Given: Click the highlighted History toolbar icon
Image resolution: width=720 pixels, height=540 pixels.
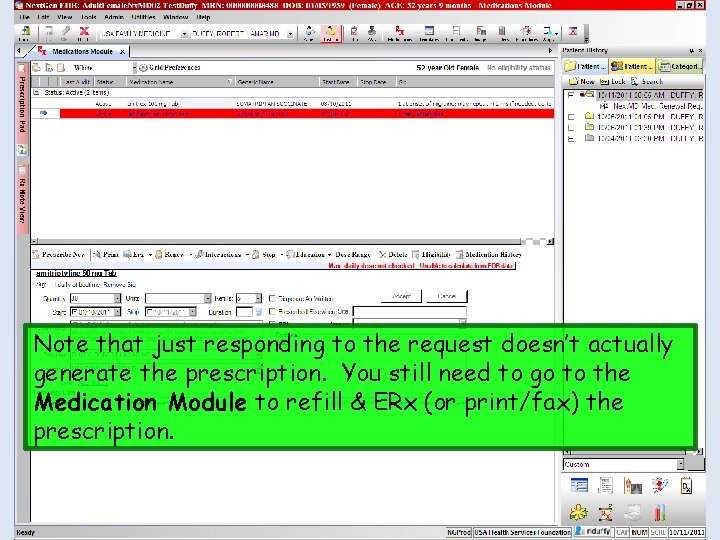Looking at the screenshot, I should 330,33.
